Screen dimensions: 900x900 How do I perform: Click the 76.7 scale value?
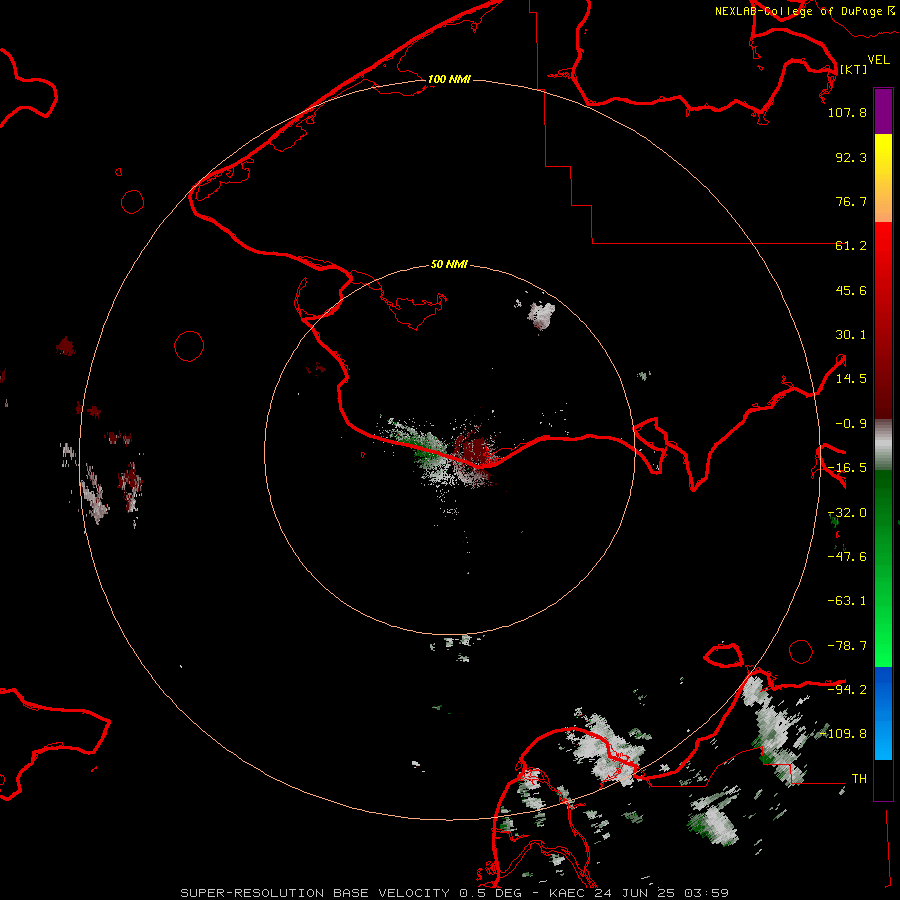(851, 201)
